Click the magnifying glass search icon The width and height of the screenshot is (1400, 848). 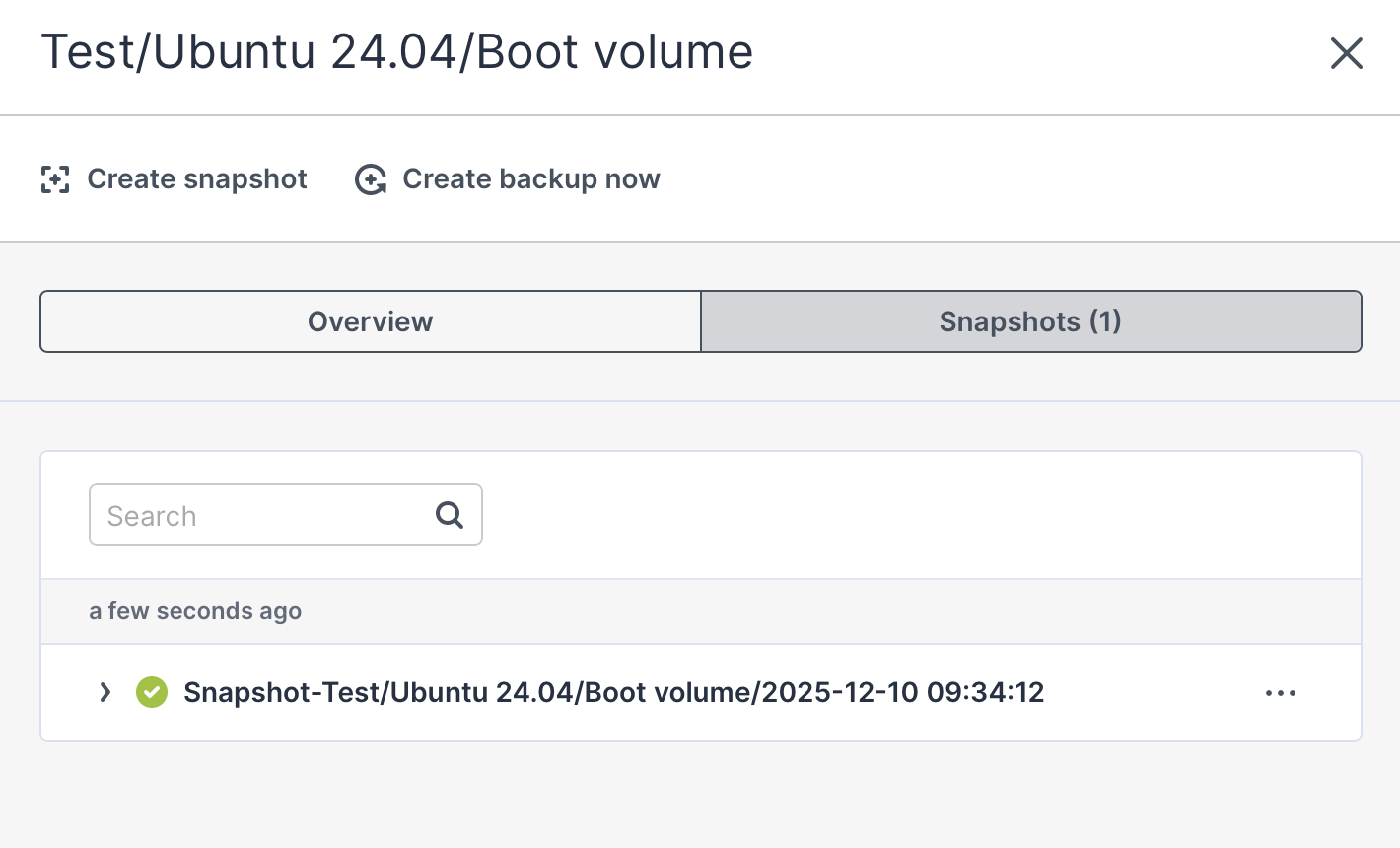450,515
